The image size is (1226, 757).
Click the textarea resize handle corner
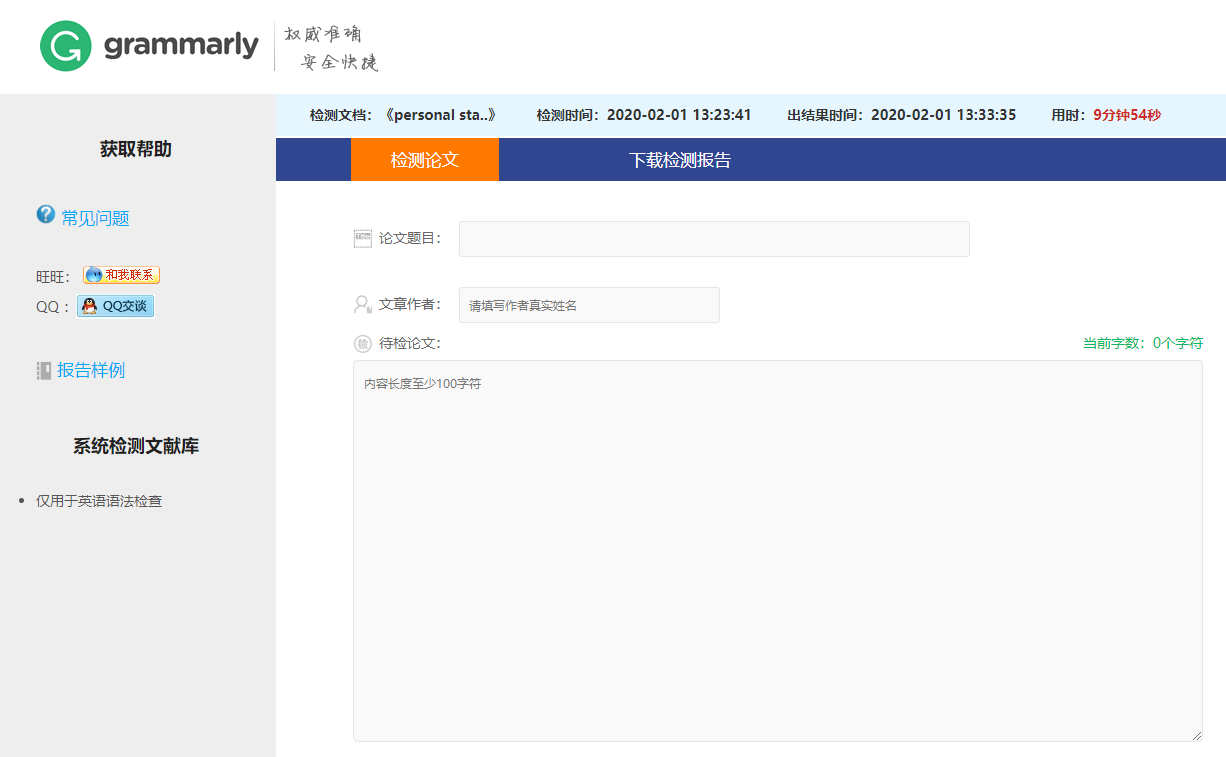click(x=1196, y=735)
